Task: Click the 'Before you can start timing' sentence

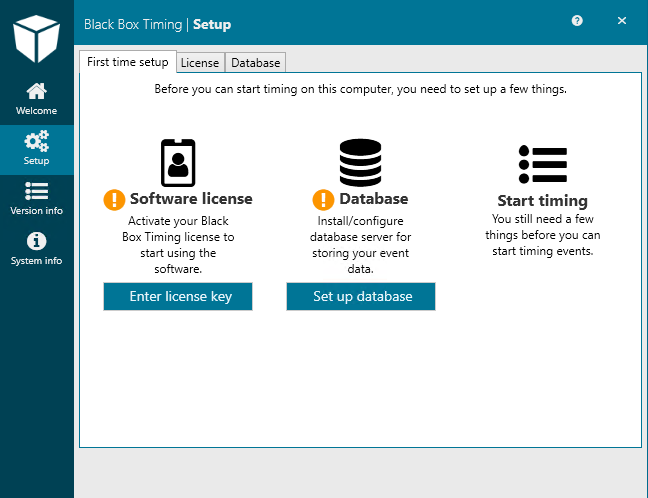Action: [360, 89]
